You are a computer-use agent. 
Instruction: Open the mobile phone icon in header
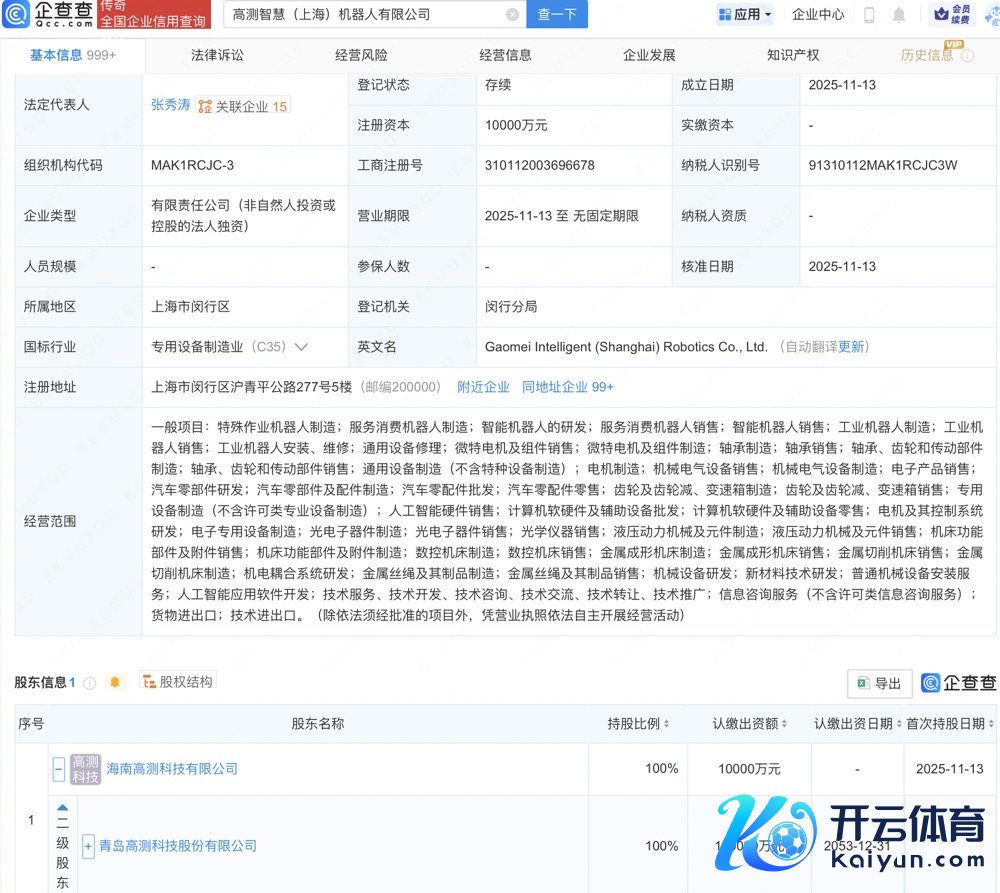coord(869,15)
